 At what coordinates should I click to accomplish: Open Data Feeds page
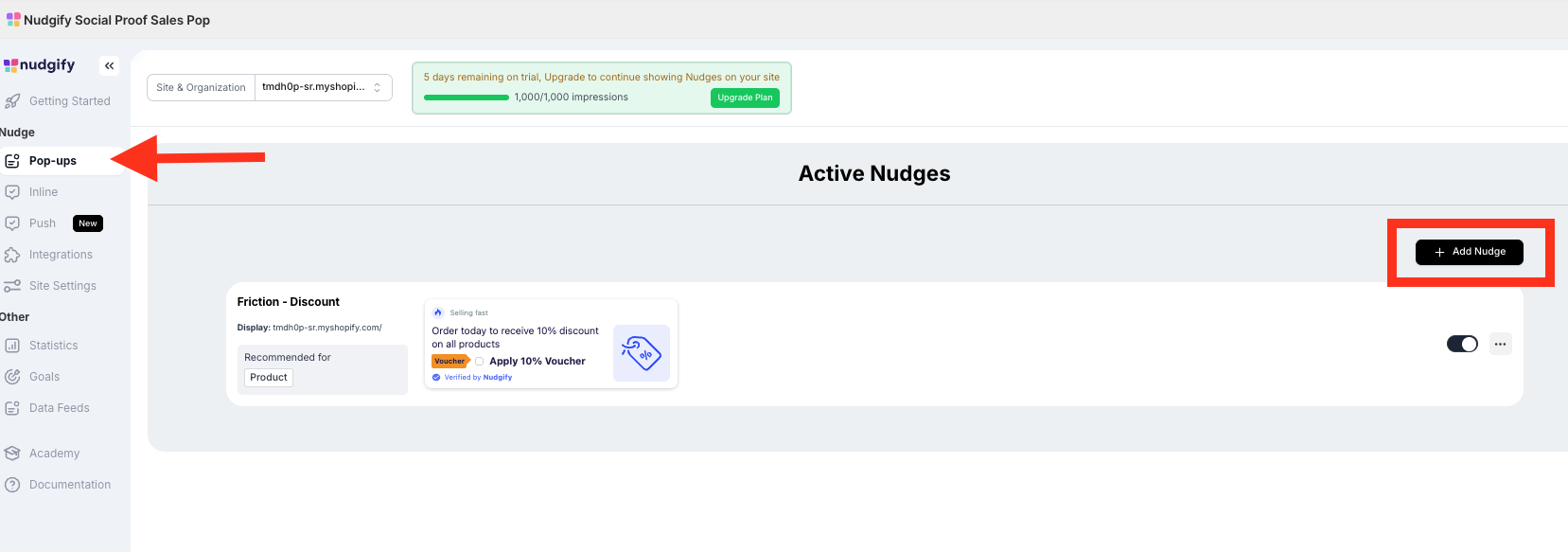[x=61, y=408]
